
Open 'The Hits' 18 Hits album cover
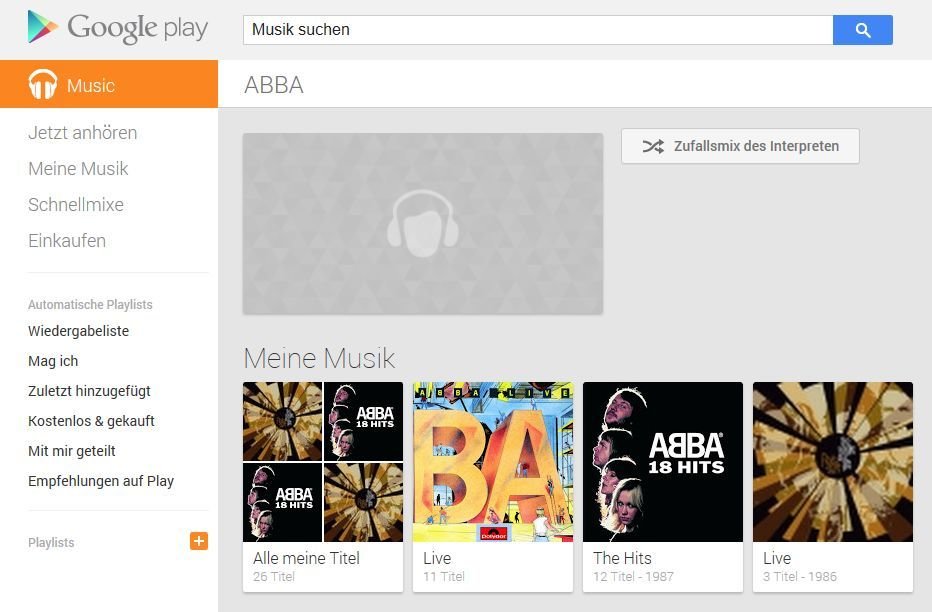coord(663,462)
